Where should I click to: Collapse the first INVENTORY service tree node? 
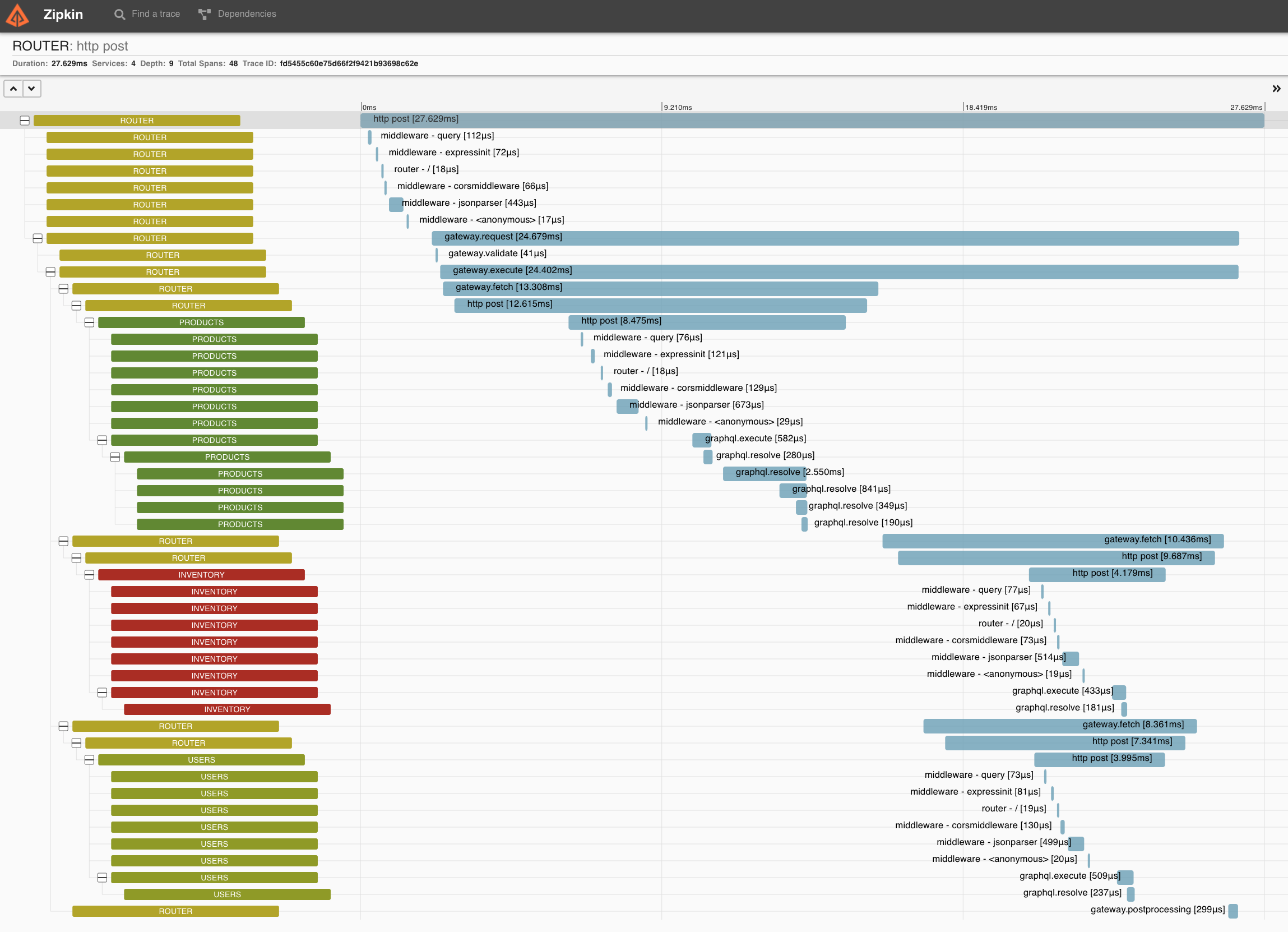[x=89, y=575]
